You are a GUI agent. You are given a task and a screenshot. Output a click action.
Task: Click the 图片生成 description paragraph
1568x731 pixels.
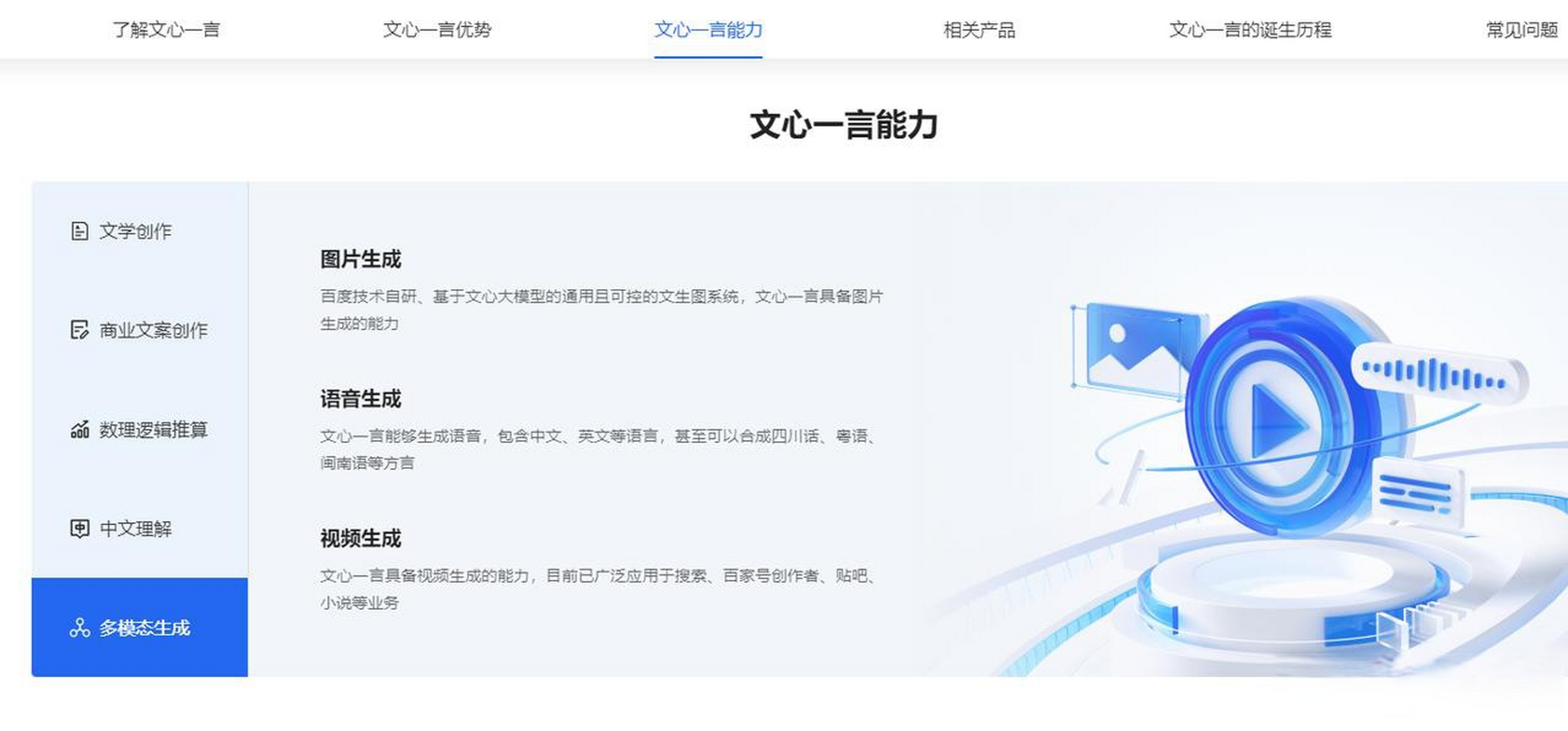click(601, 310)
